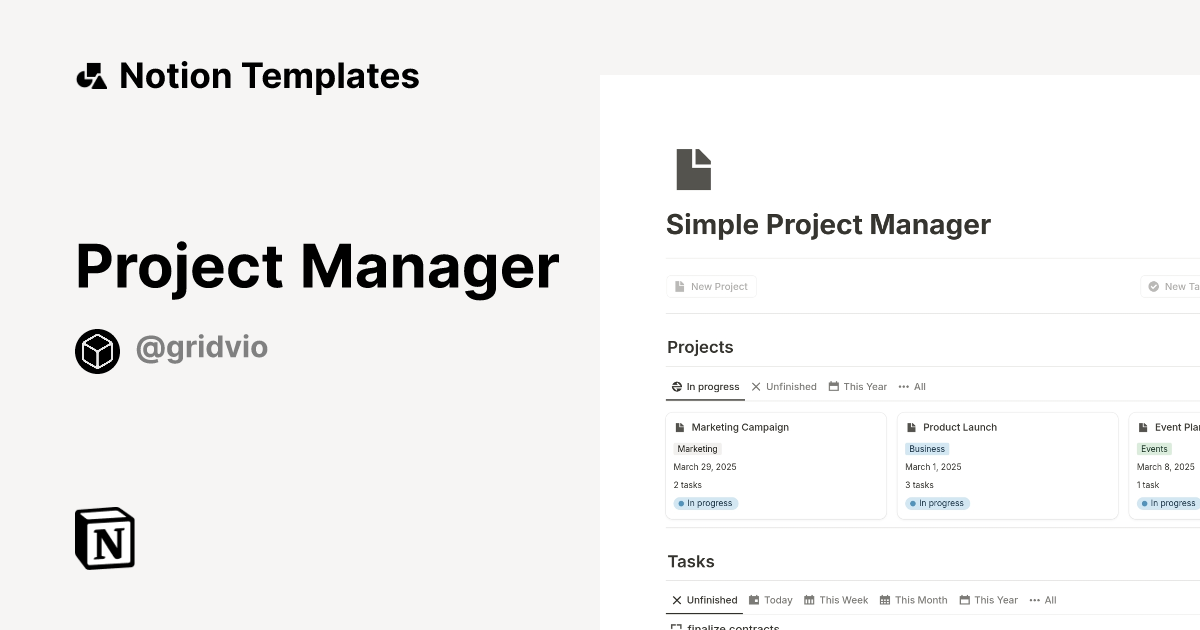Click the Product Launch page icon

[911, 427]
